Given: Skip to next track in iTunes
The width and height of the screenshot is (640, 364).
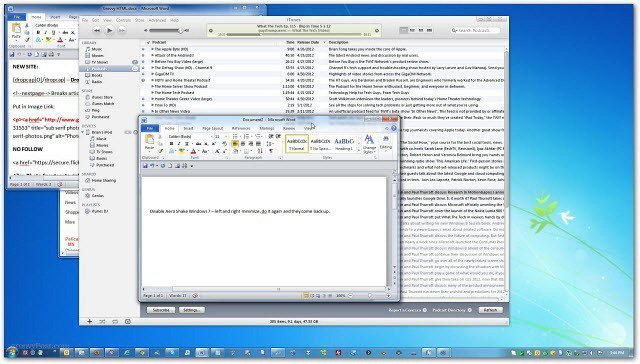Looking at the screenshot, I should 122,30.
